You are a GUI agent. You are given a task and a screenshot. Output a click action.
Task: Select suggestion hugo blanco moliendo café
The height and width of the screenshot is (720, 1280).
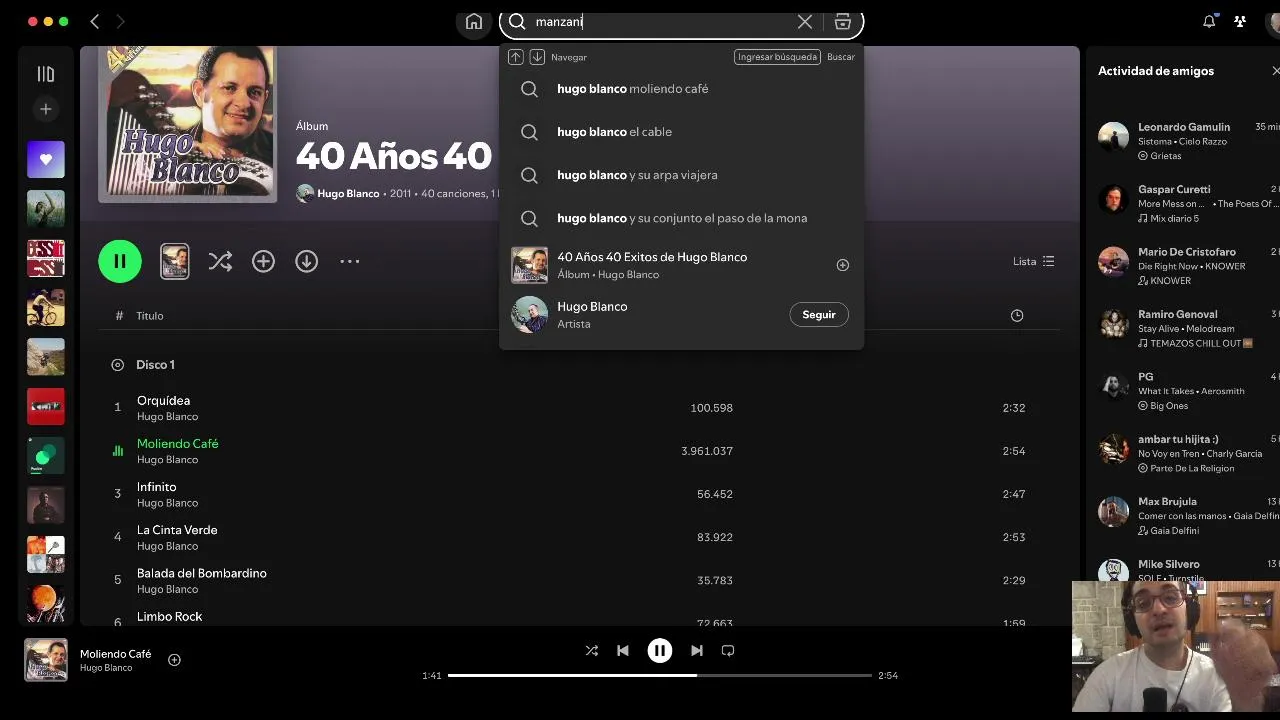click(x=681, y=89)
